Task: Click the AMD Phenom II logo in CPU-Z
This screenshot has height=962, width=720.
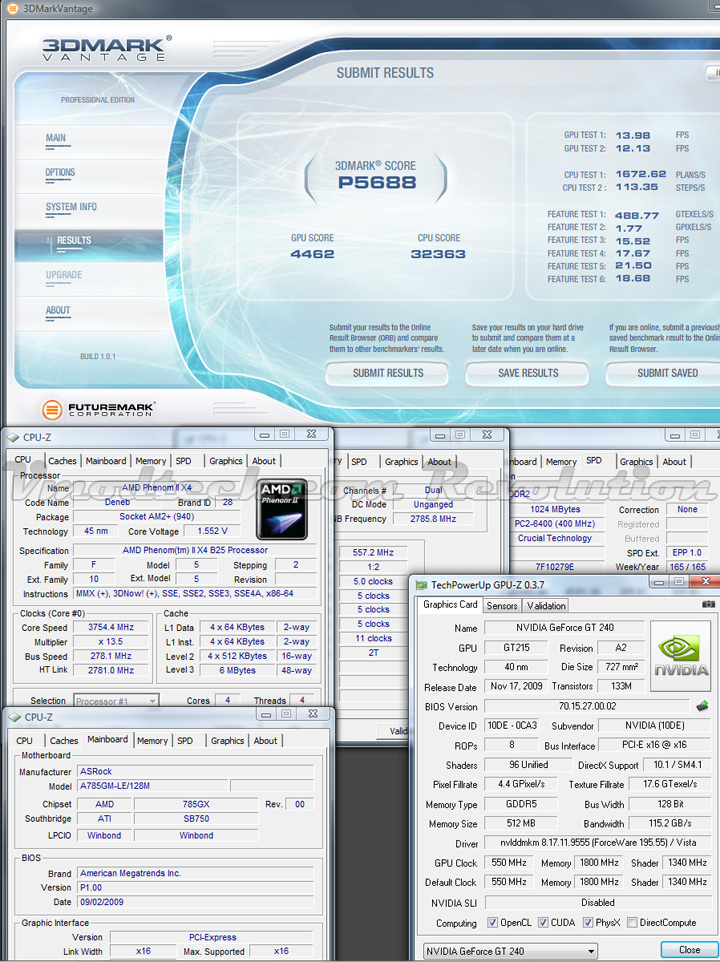Action: click(x=281, y=509)
